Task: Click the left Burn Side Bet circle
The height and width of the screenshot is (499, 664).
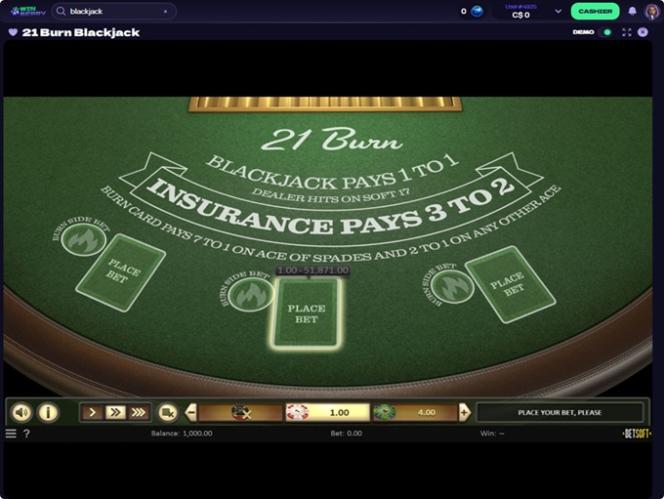Action: pos(83,238)
